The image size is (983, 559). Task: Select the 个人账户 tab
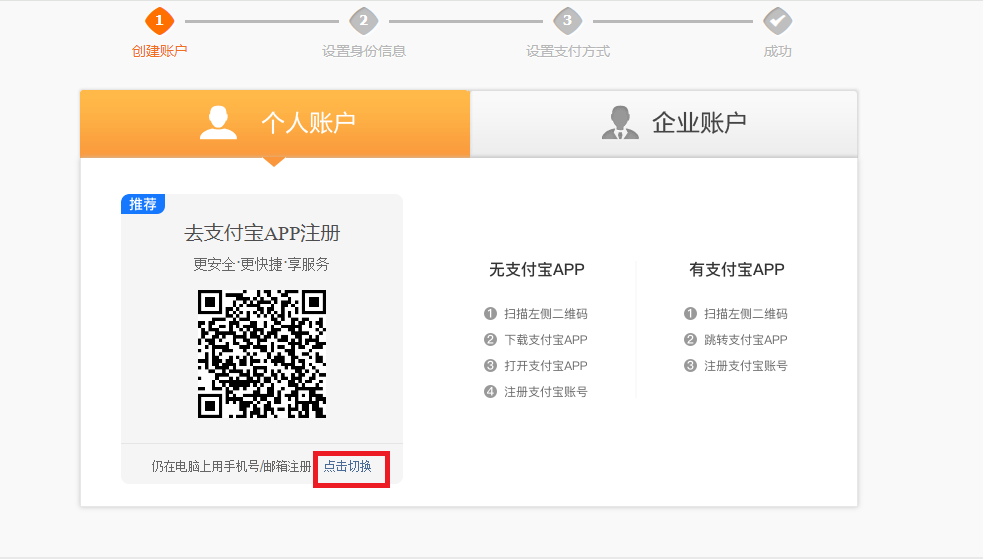275,123
